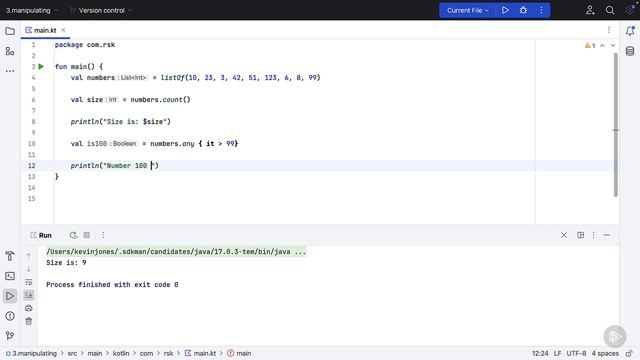This screenshot has height=360, width=640.
Task: Close the main.kt tab
Action: (x=63, y=30)
